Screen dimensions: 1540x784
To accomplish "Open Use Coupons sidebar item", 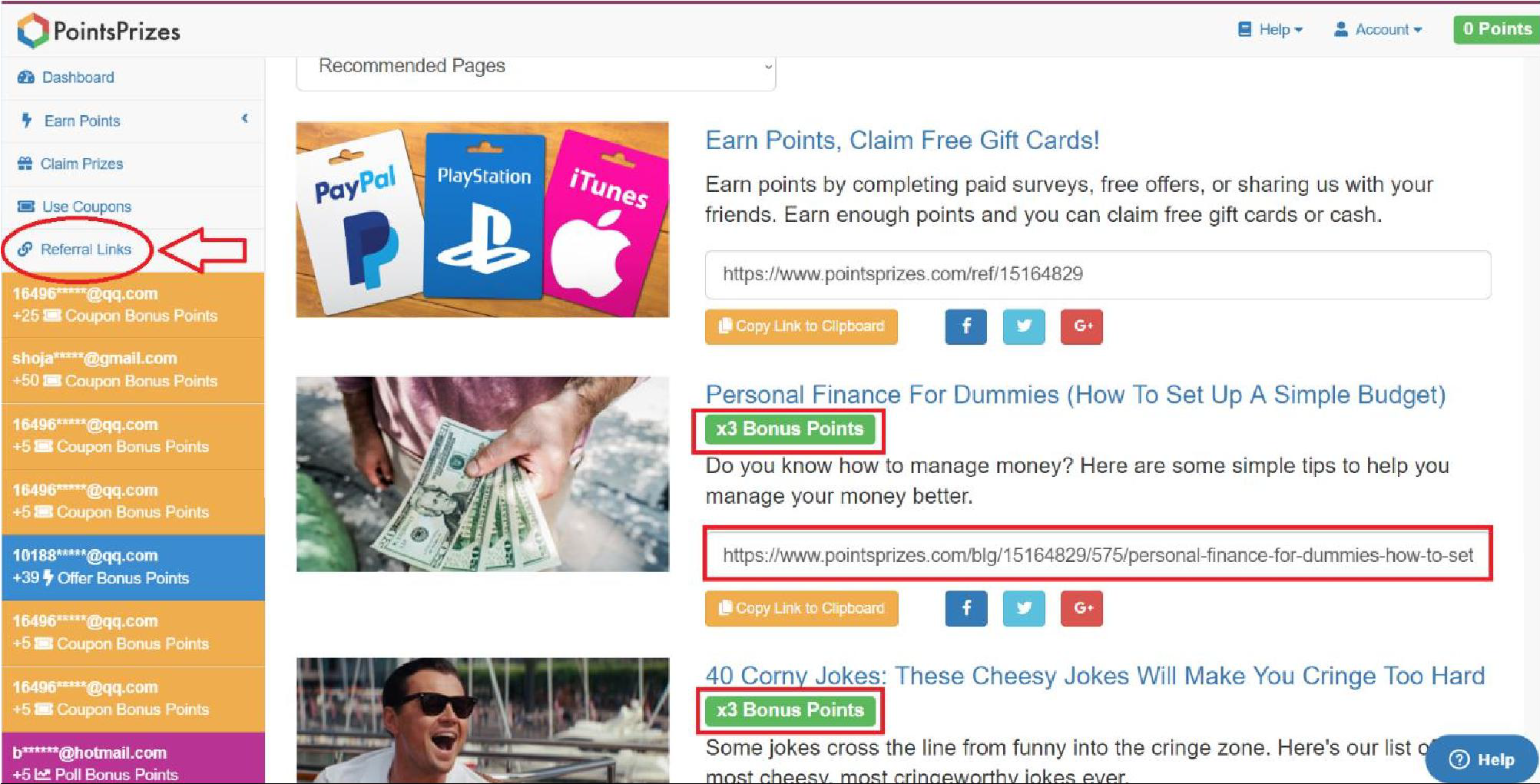I will [x=133, y=207].
